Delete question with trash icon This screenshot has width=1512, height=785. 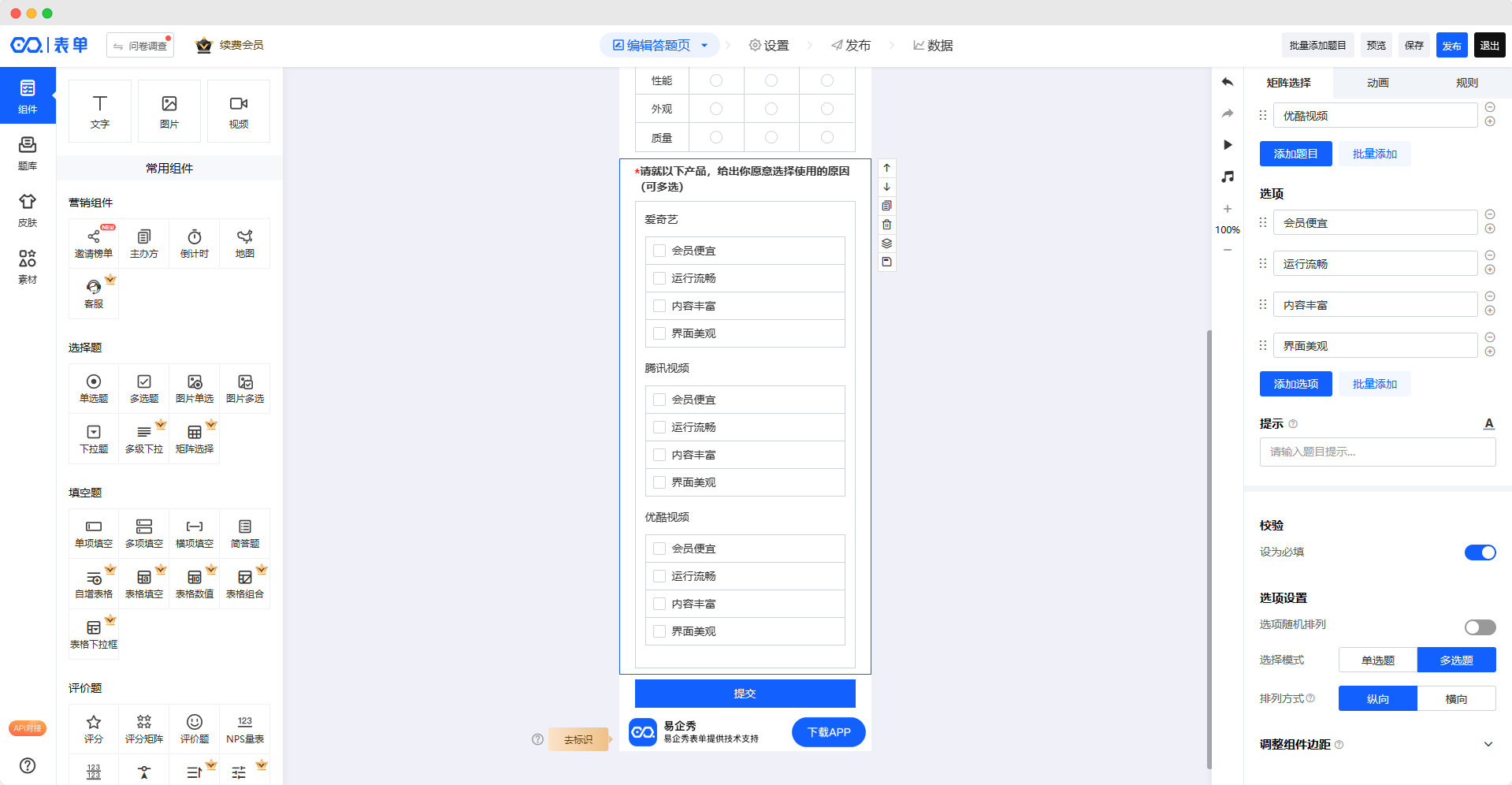click(886, 225)
